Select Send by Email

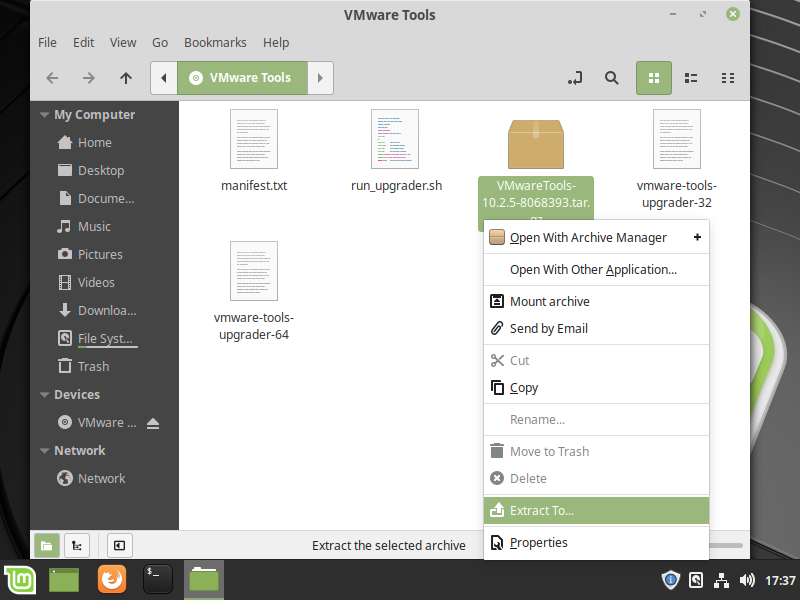coord(596,329)
